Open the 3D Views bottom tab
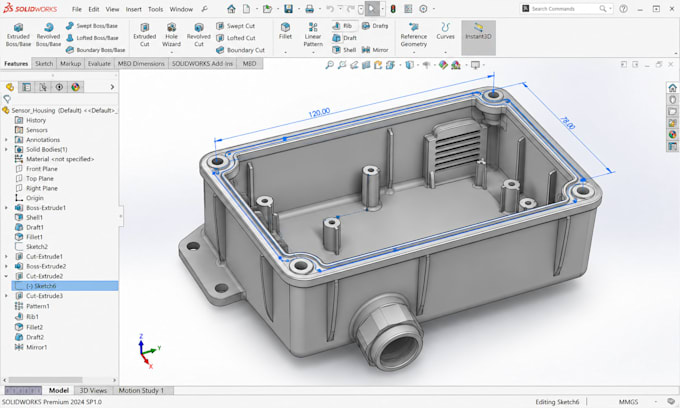 [x=93, y=391]
